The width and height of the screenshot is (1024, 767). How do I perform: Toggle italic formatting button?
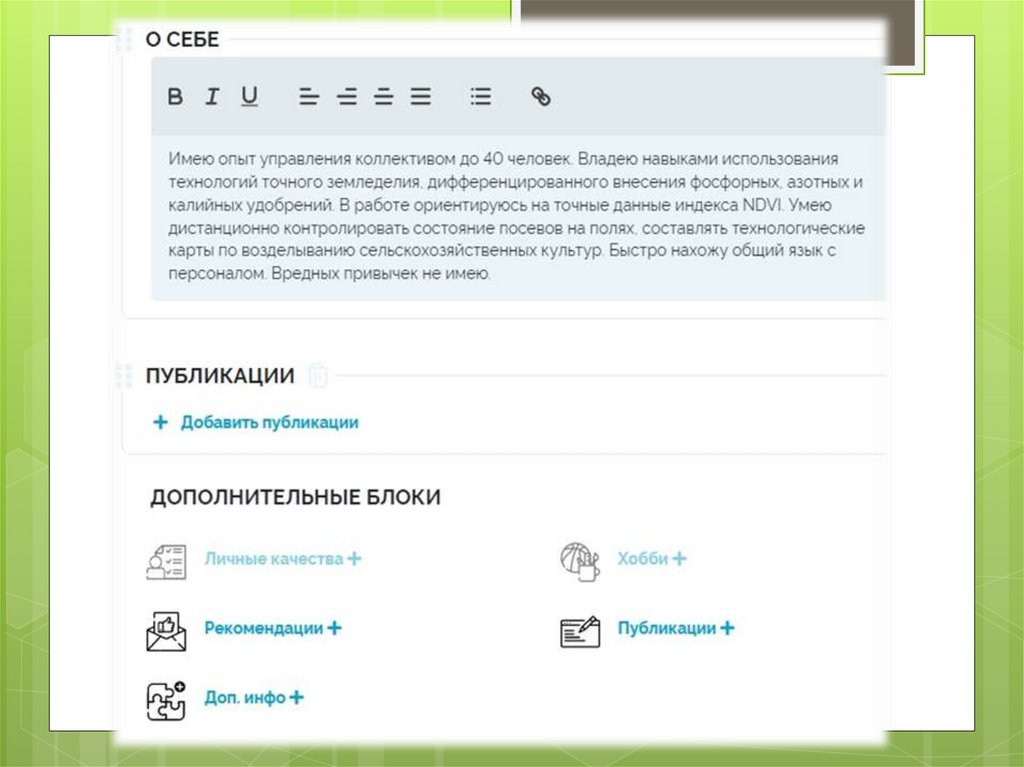point(212,97)
